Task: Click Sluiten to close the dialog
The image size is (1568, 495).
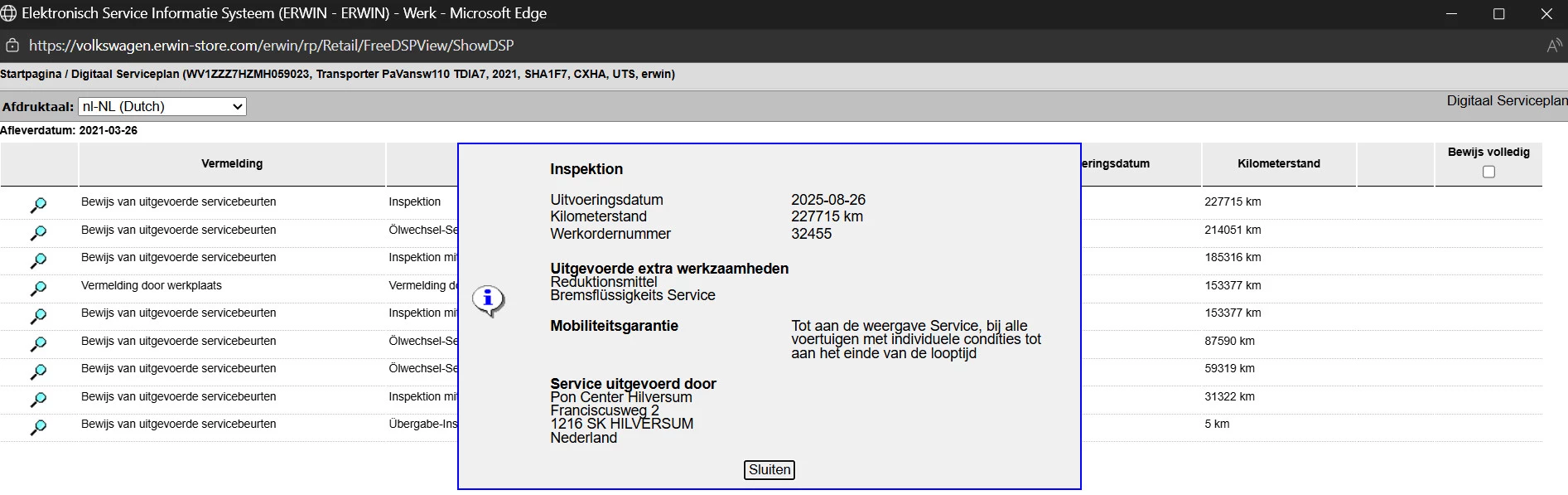Action: (x=770, y=470)
